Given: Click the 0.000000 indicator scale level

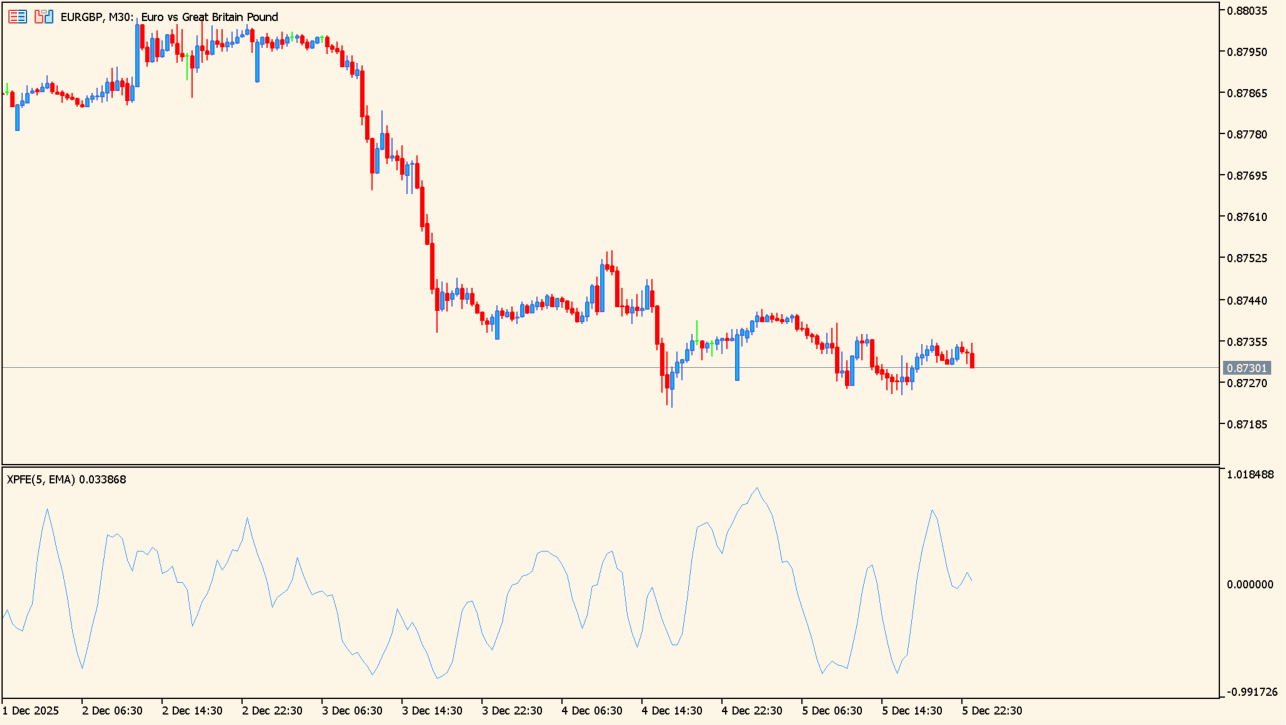Looking at the screenshot, I should [1250, 584].
